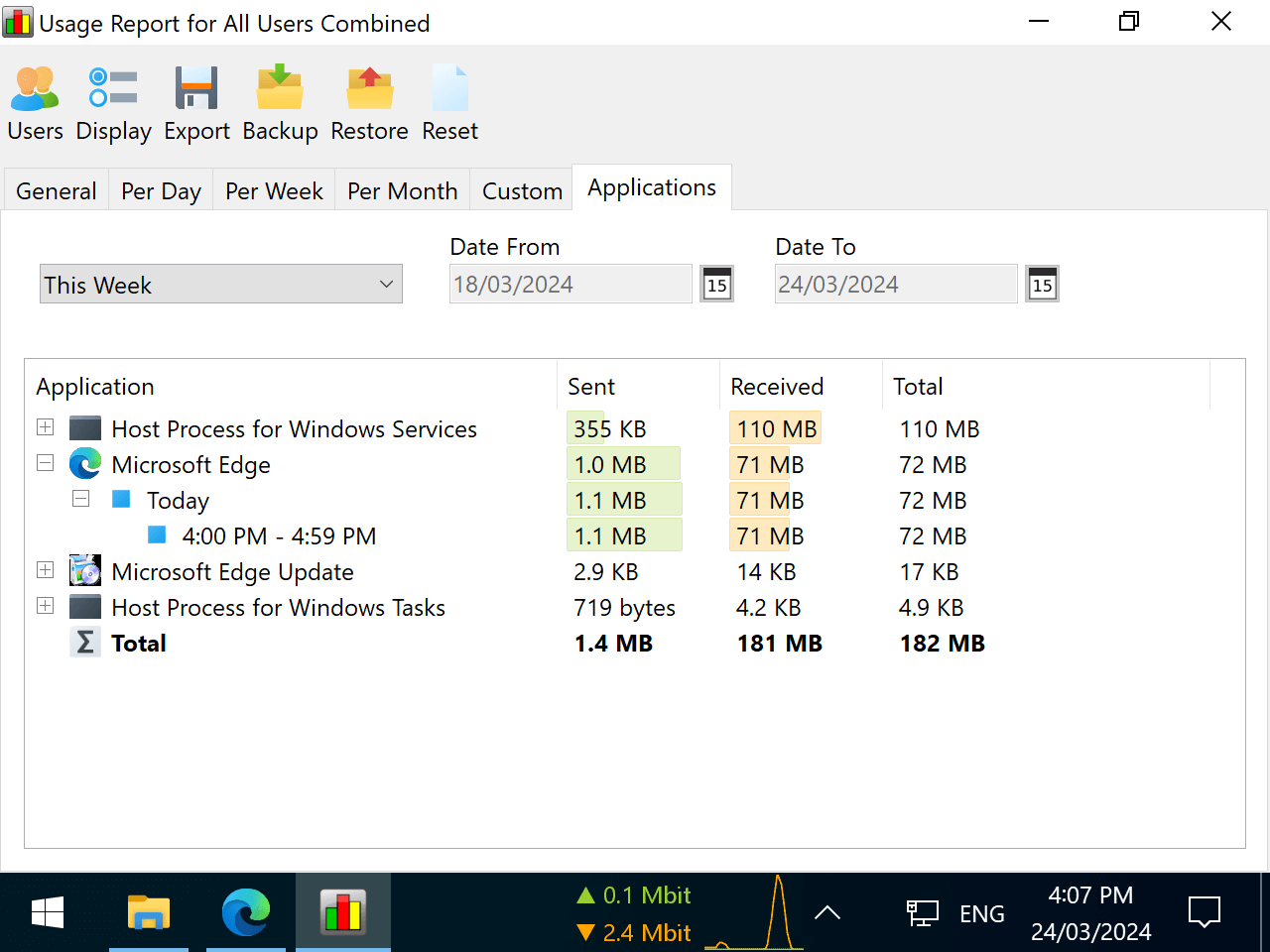Open the network icon in system tray
1270x952 pixels.
point(922,912)
